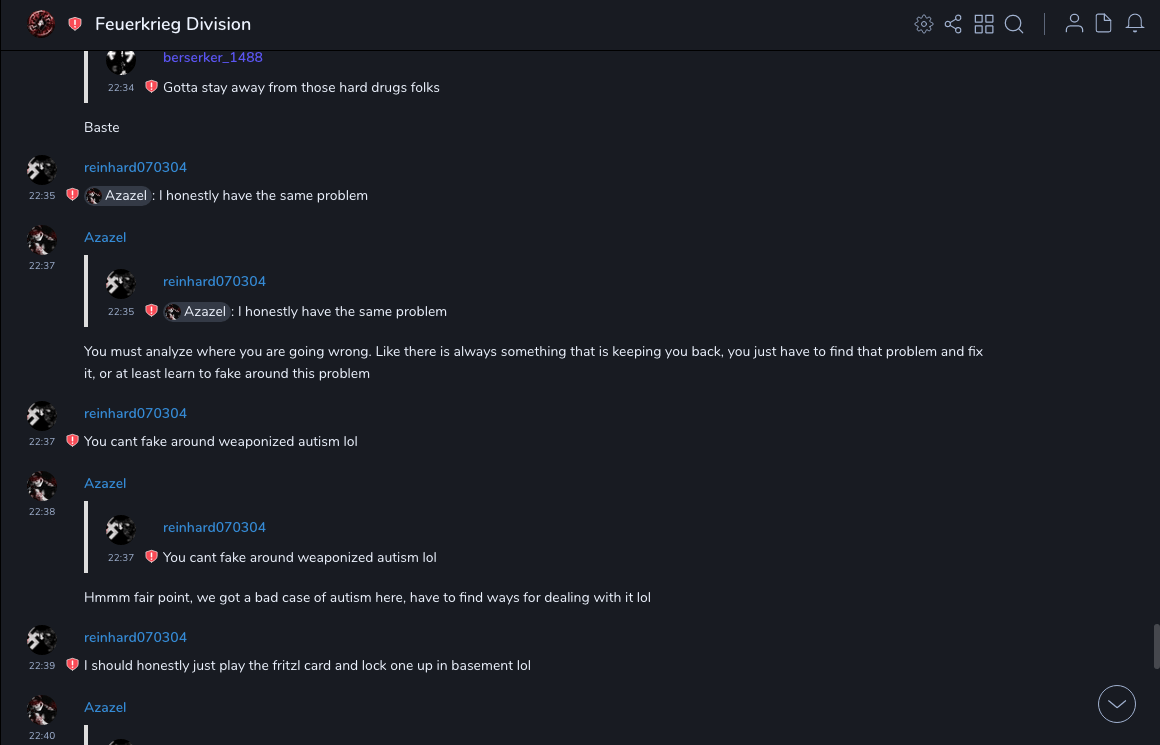Open the four-square grid view icon

coord(984,24)
